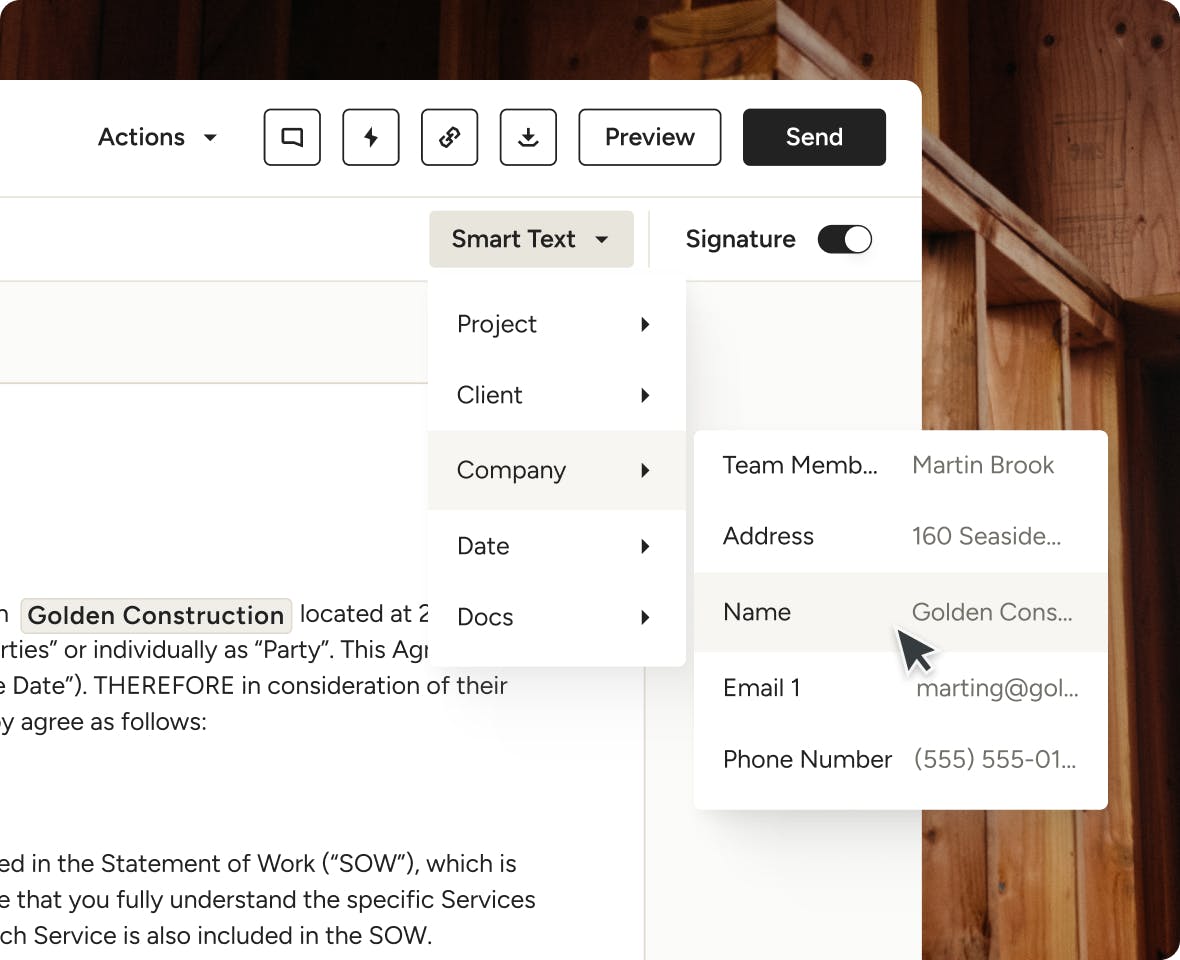Insert the Email 1 field

coord(900,688)
